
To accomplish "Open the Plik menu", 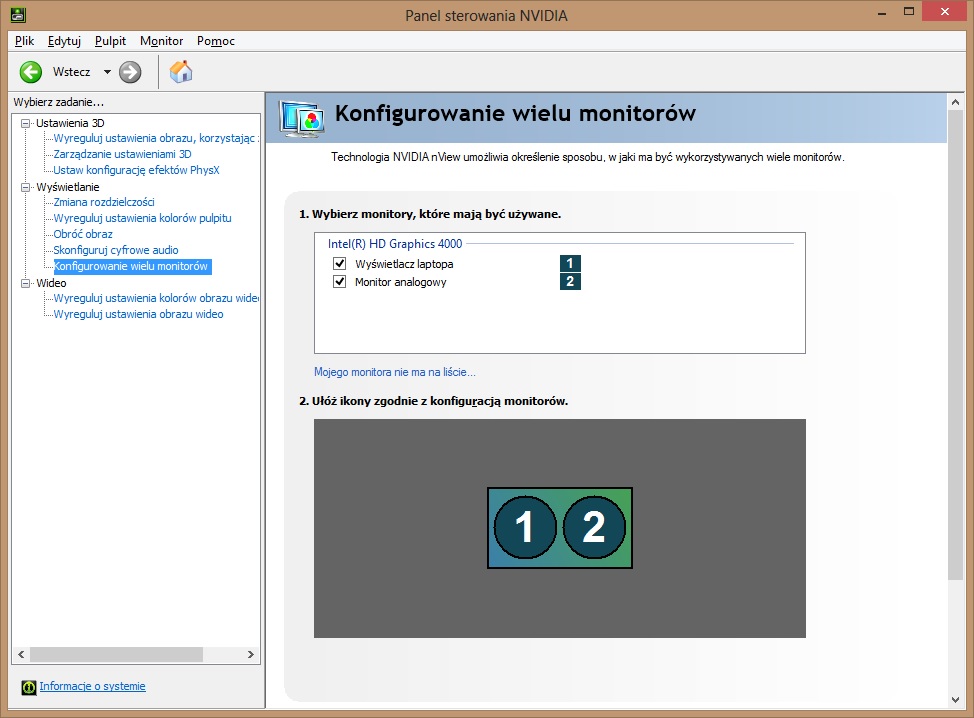I will (x=24, y=41).
